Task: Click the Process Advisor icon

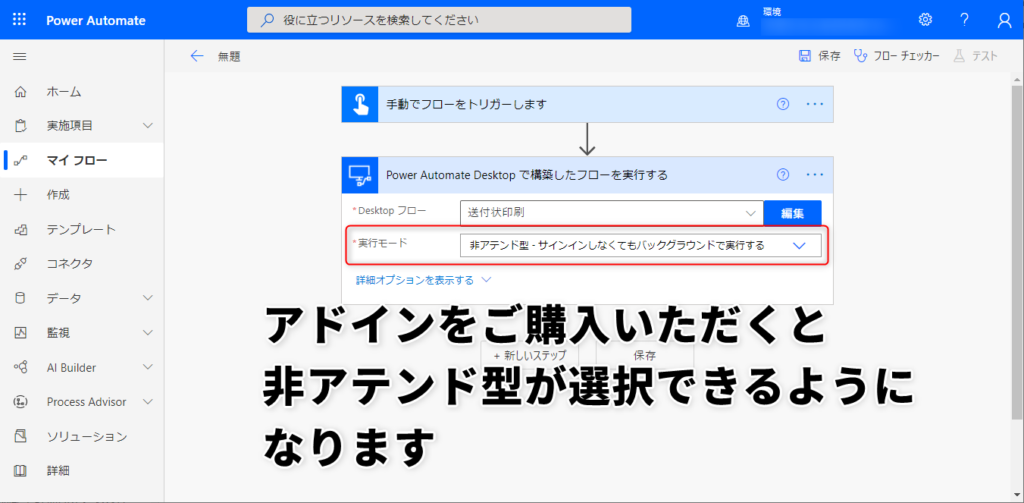Action: point(20,402)
